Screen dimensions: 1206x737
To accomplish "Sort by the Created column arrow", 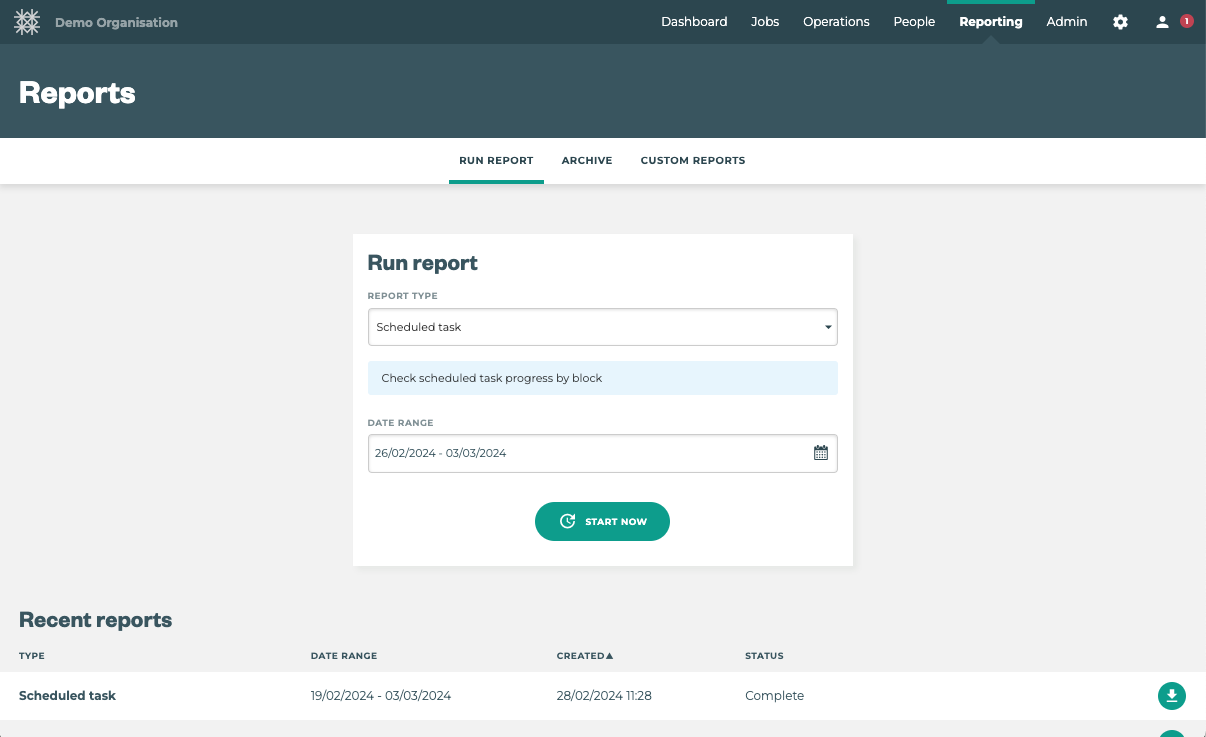I will [609, 656].
